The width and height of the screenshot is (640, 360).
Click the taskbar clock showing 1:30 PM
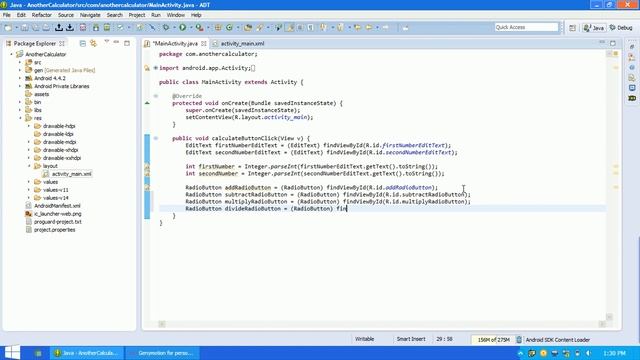[x=614, y=353]
